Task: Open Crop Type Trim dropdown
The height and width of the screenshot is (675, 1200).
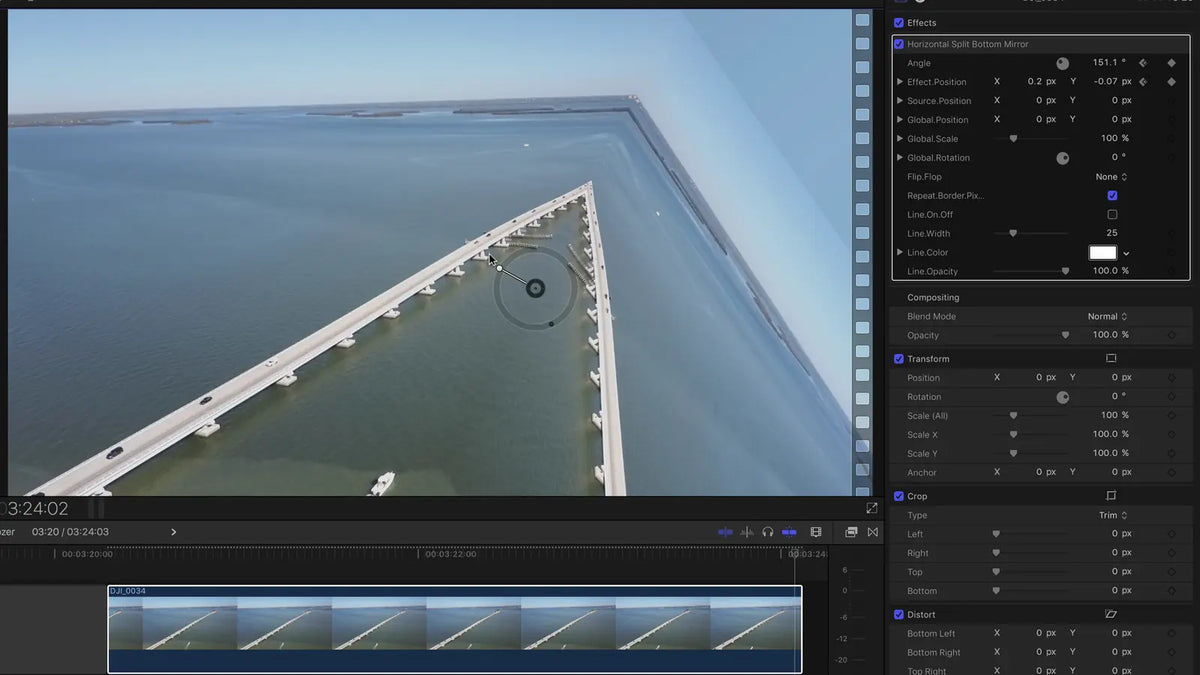Action: point(1113,515)
